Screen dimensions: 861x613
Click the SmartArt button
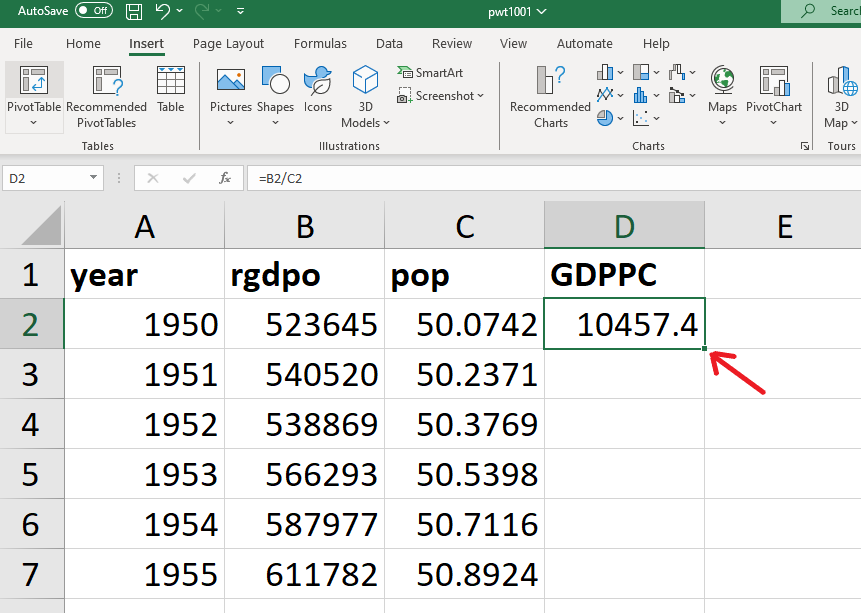(431, 73)
